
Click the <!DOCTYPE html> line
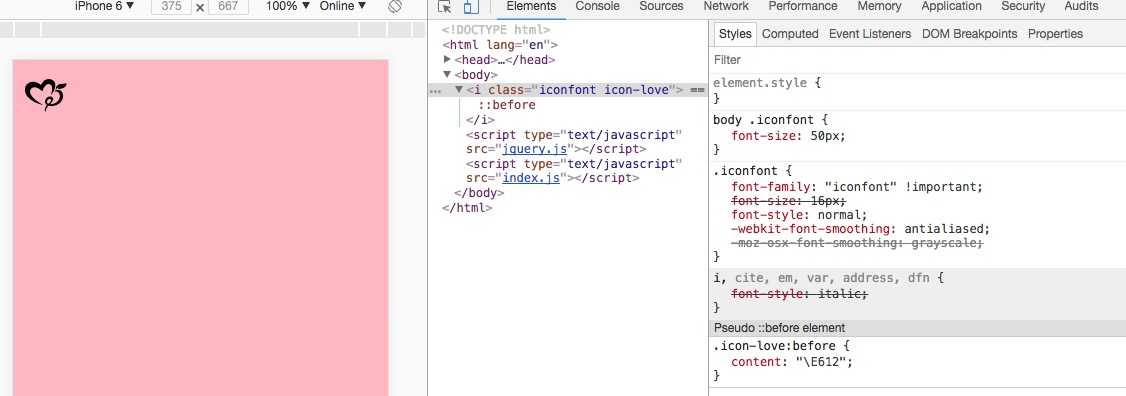point(496,30)
